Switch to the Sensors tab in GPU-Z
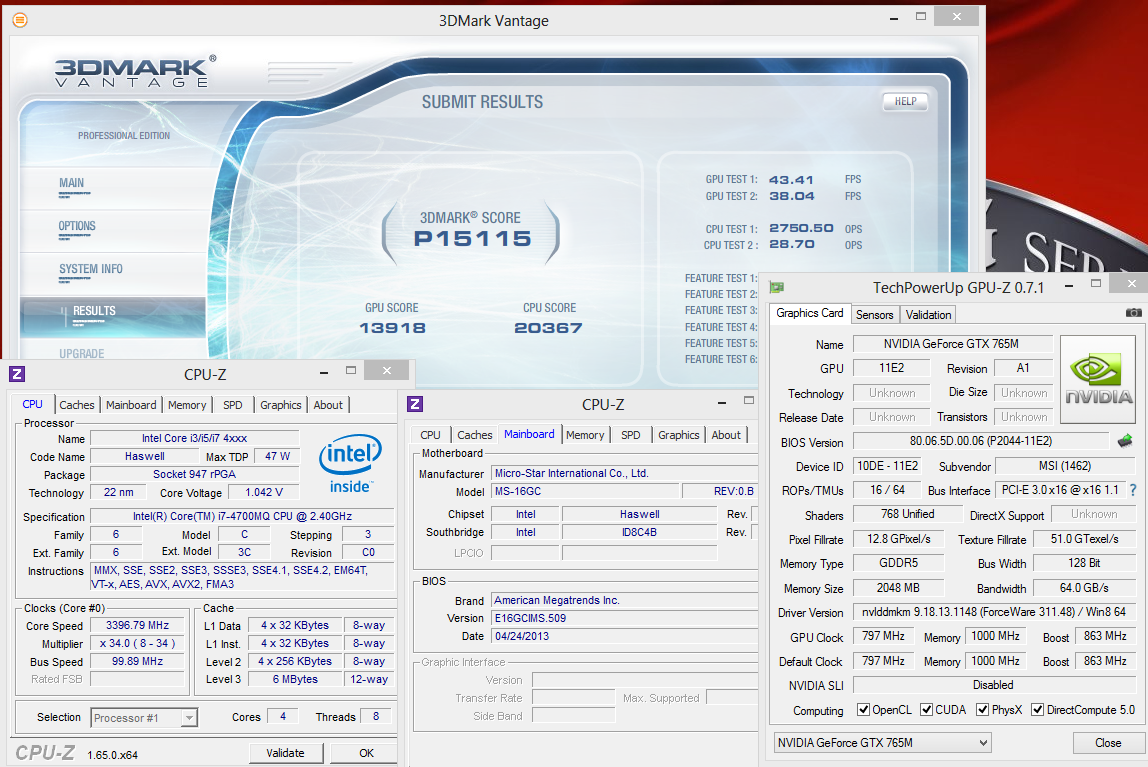Viewport: 1148px width, 767px height. [x=874, y=315]
